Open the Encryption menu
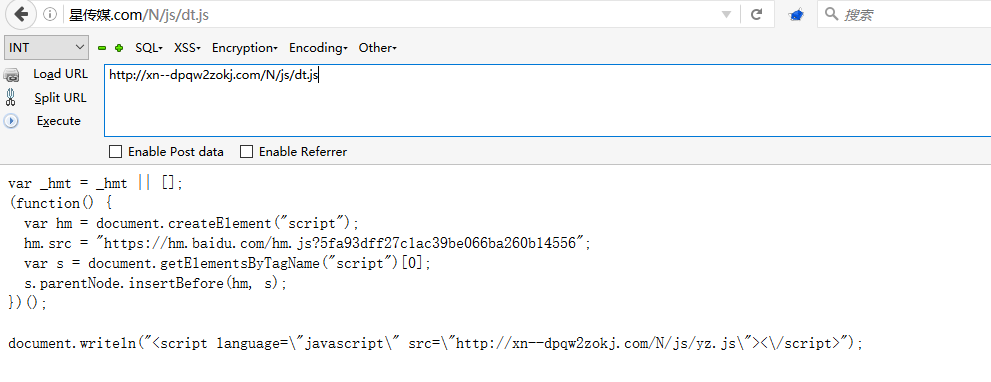 (245, 48)
